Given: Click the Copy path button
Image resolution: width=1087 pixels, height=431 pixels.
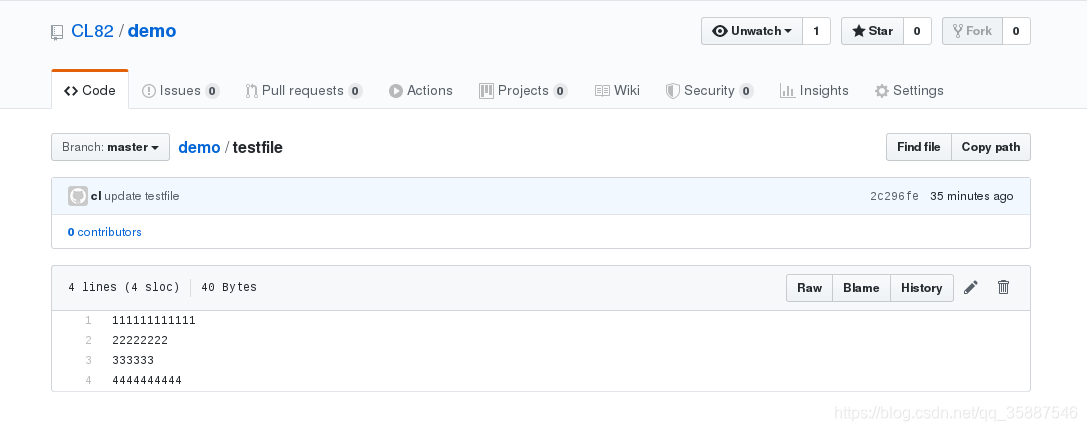Looking at the screenshot, I should click(x=991, y=147).
